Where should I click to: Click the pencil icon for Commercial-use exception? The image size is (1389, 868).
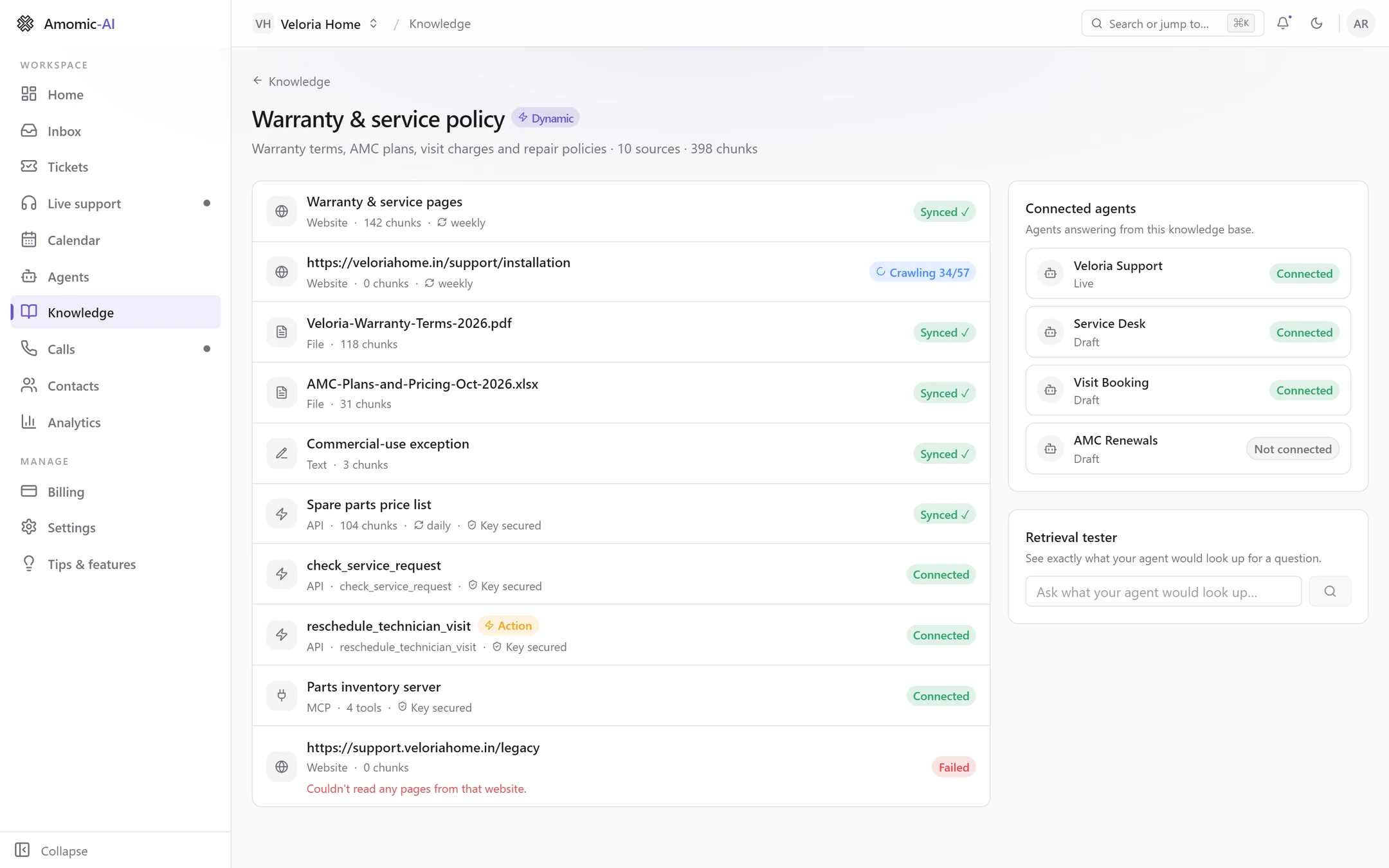pos(282,453)
